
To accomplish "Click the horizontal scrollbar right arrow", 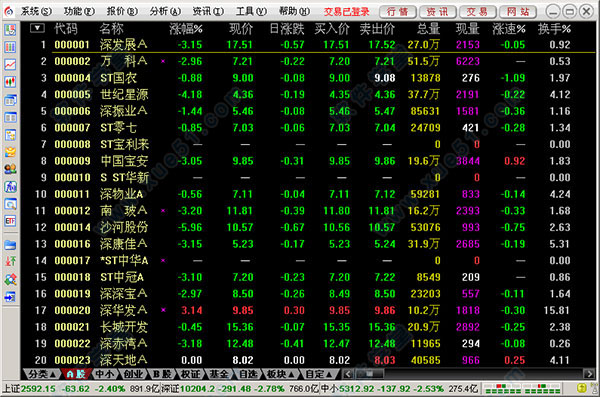I will [589, 374].
